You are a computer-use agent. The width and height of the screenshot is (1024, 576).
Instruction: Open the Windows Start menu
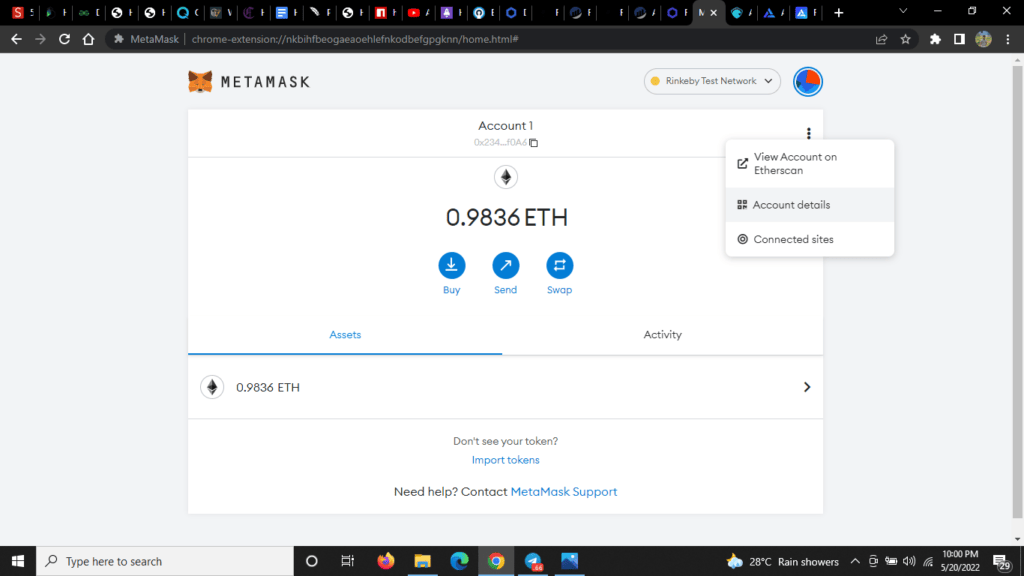18,561
